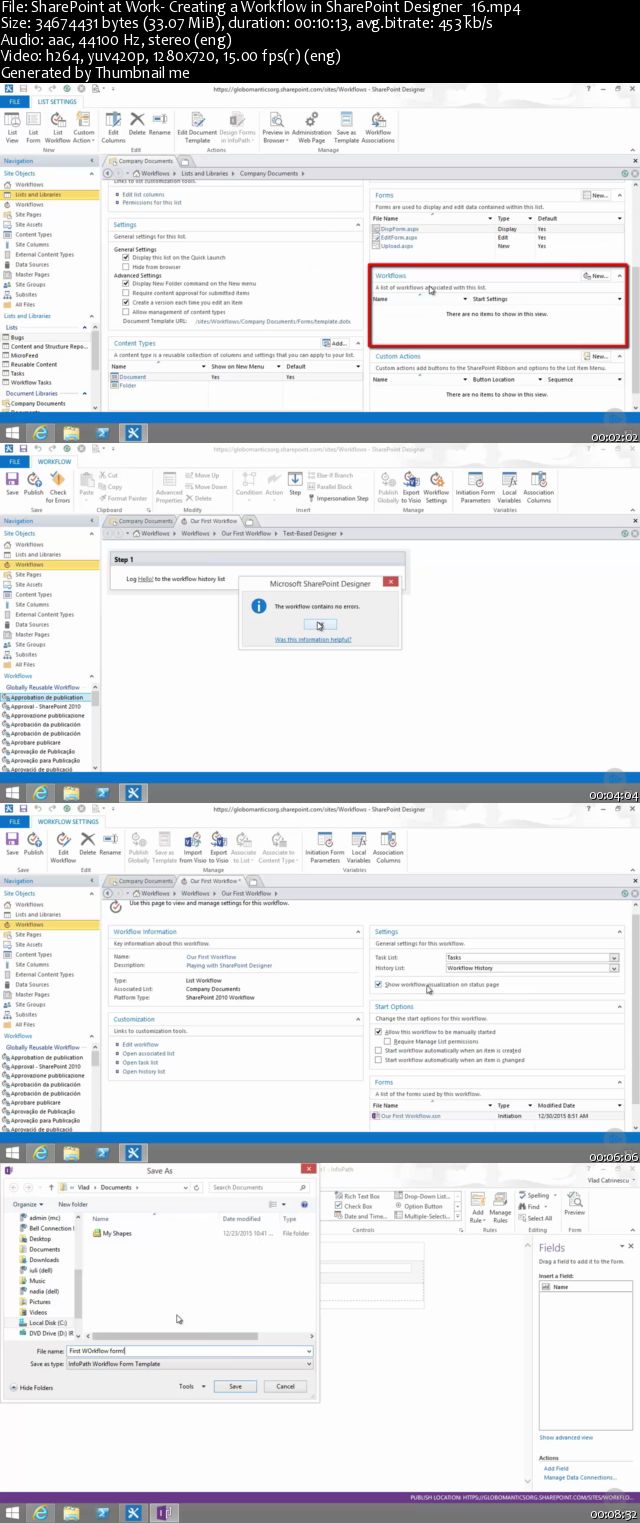Screen dimensions: 640x1523
Task: Uncheck Show workflow visualization on status page
Action: [x=378, y=984]
